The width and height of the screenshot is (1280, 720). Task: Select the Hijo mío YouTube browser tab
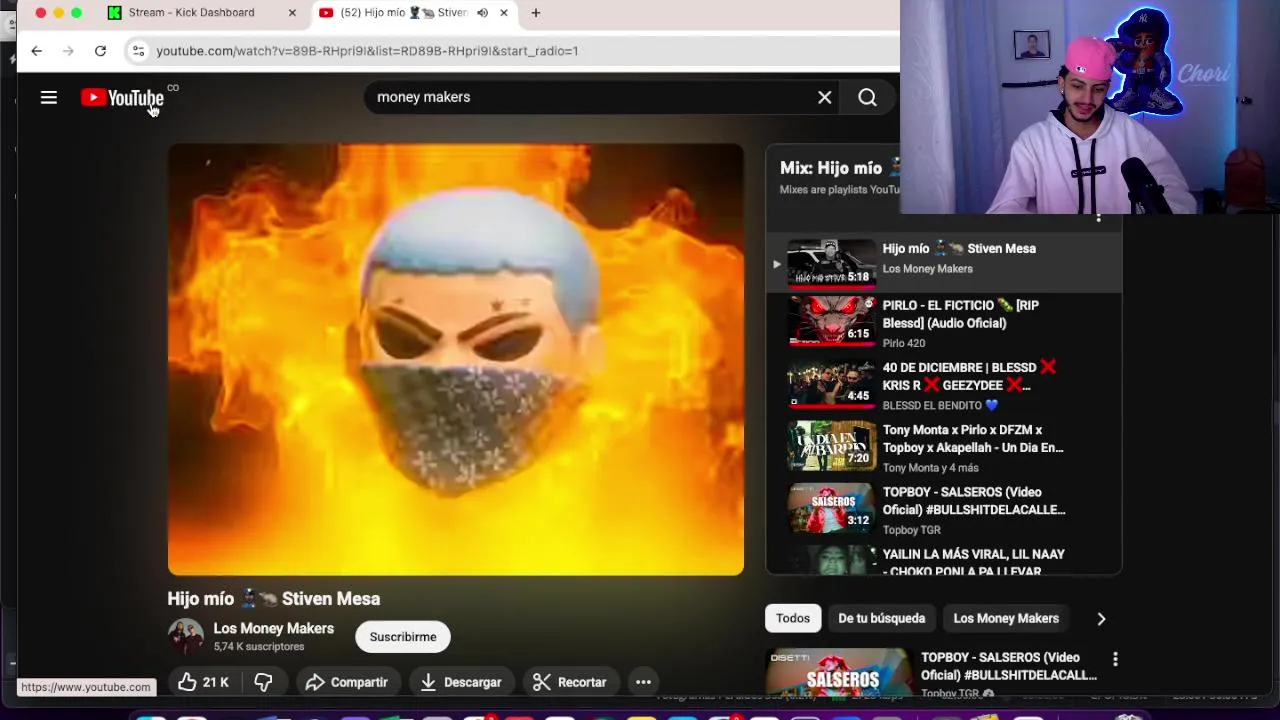tap(403, 13)
